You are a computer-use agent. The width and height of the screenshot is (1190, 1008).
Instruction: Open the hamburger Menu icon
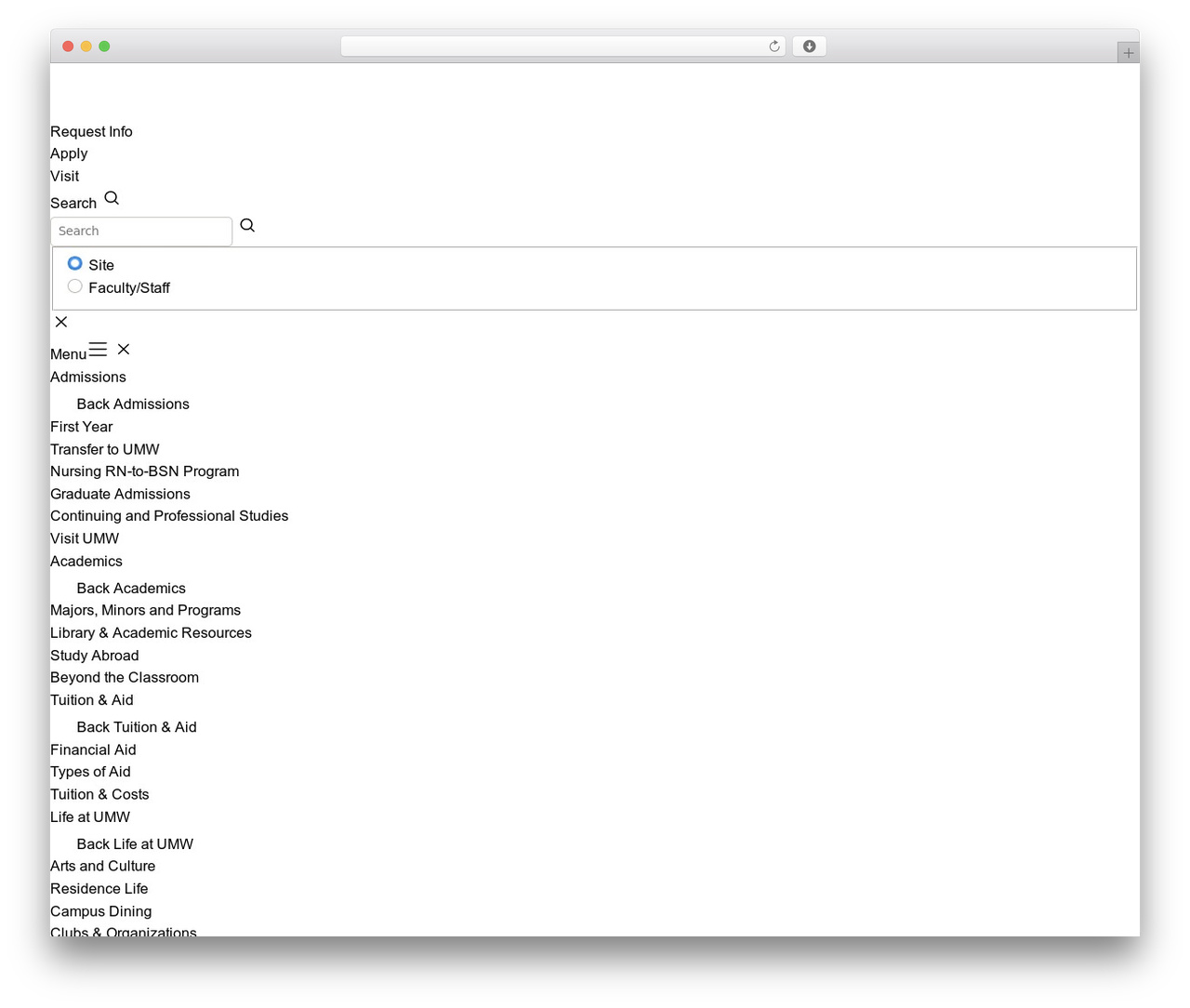[98, 350]
